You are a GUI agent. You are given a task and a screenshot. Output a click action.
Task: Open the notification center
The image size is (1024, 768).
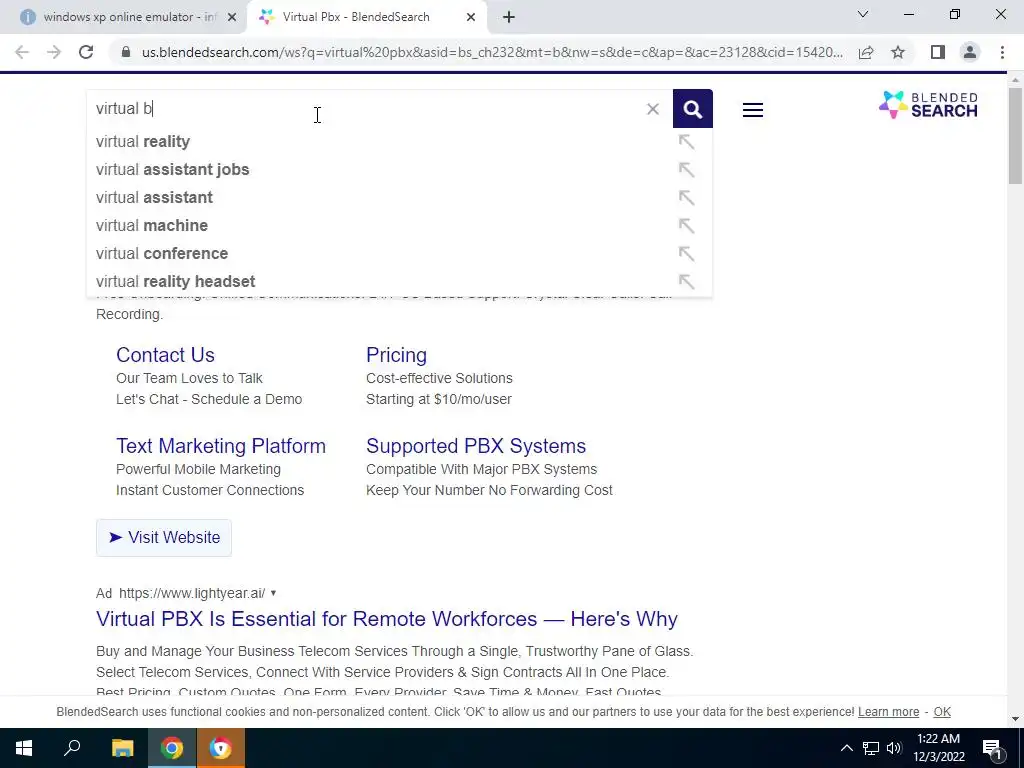pos(992,748)
